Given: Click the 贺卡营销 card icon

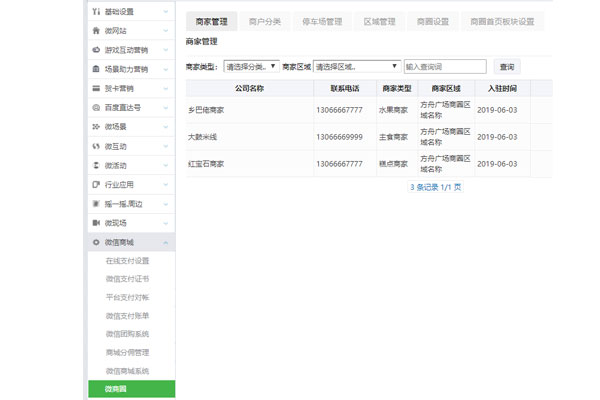Looking at the screenshot, I should click(x=96, y=88).
